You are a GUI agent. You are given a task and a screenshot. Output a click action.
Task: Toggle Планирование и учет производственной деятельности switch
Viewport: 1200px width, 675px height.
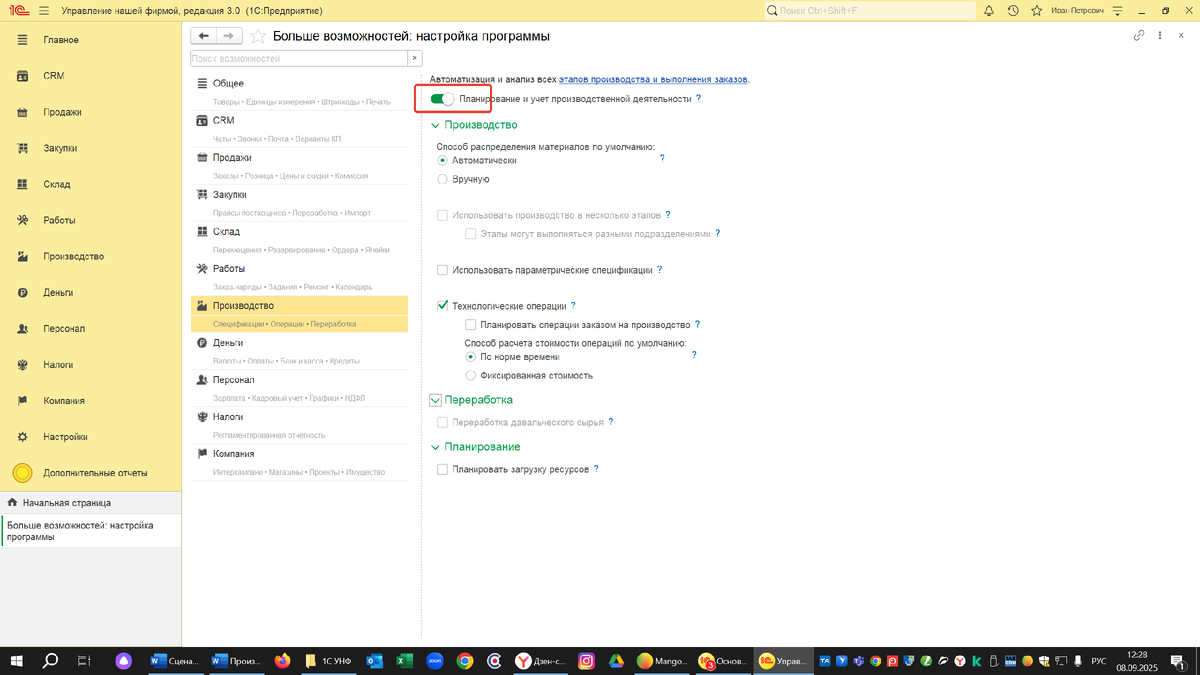[x=442, y=99]
